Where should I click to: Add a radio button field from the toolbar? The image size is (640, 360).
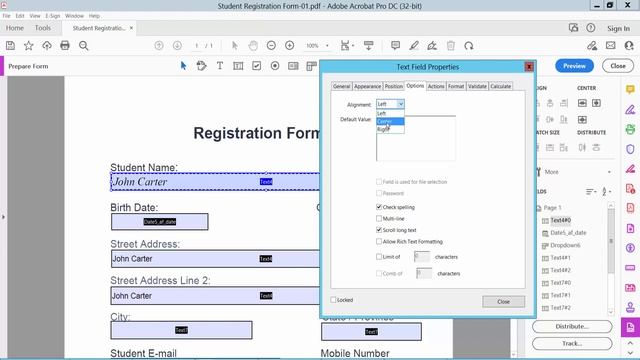[x=275, y=66]
